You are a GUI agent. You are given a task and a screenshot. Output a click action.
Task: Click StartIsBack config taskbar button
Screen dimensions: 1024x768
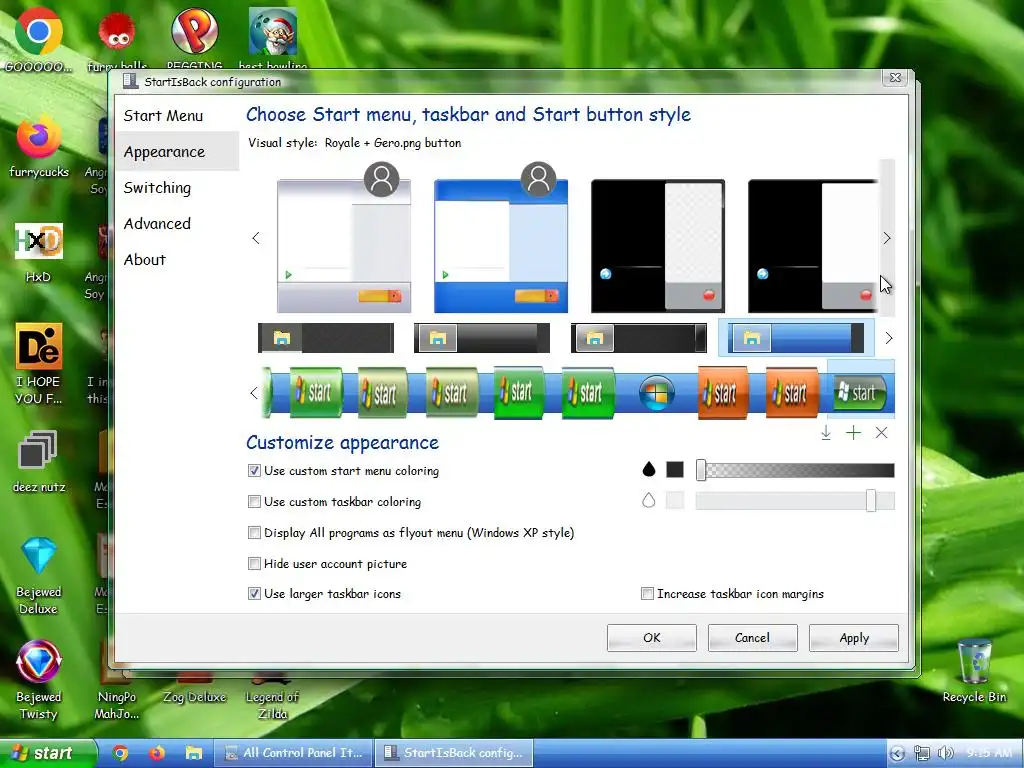[455, 753]
